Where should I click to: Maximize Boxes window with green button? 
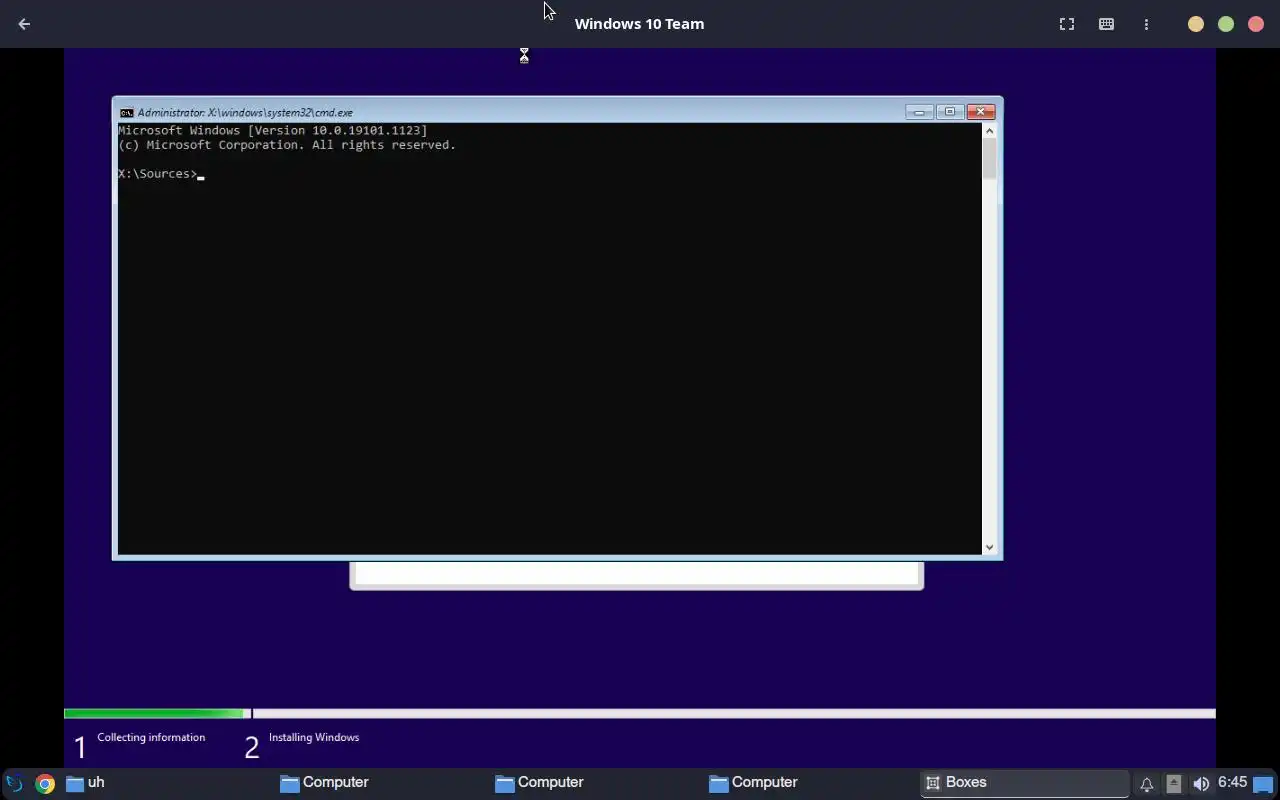1226,24
